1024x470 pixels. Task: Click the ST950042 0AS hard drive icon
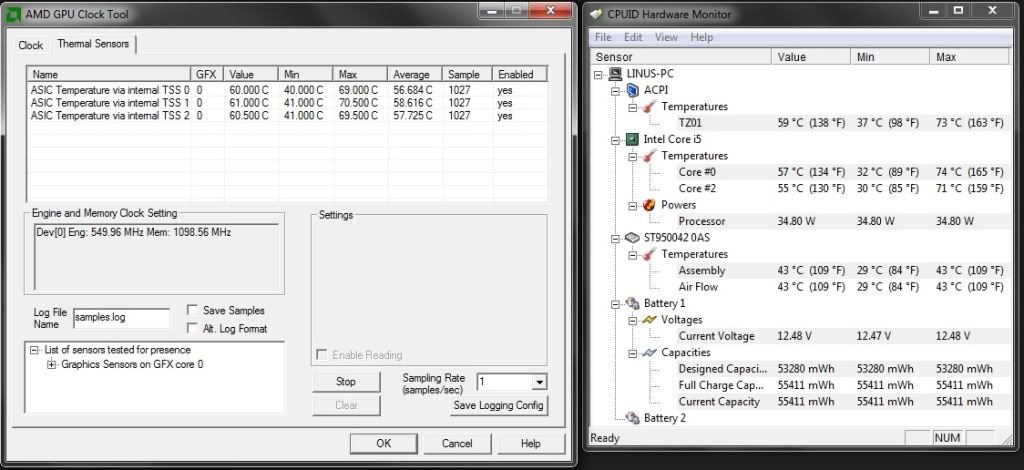(x=632, y=238)
